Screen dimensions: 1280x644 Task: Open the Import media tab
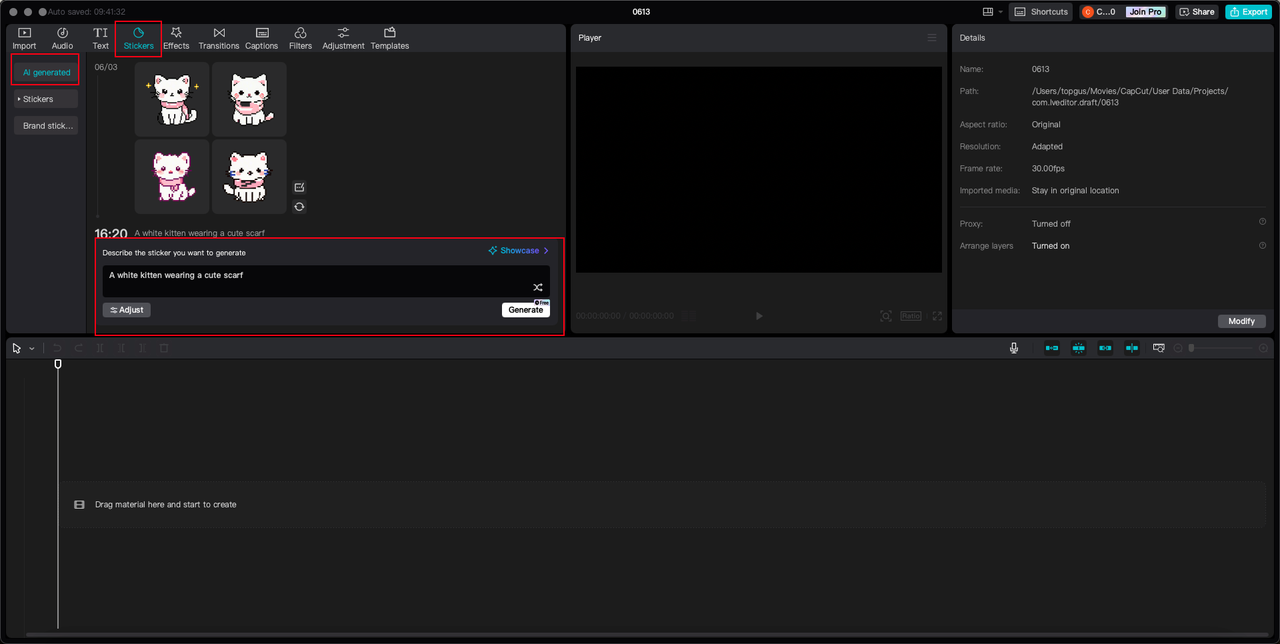(24, 38)
